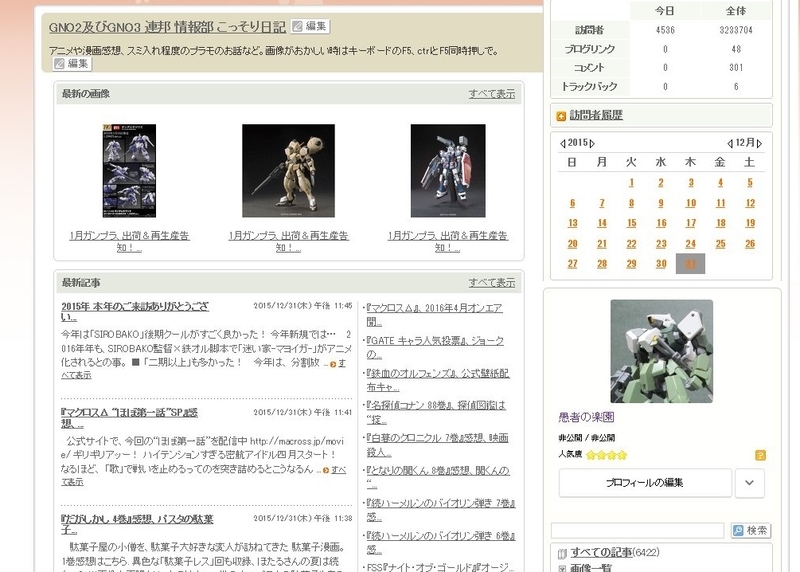Open 『続ハーメルンのバイオリン弾き 7巻』 link
This screenshot has height=572, width=800.
(x=441, y=510)
